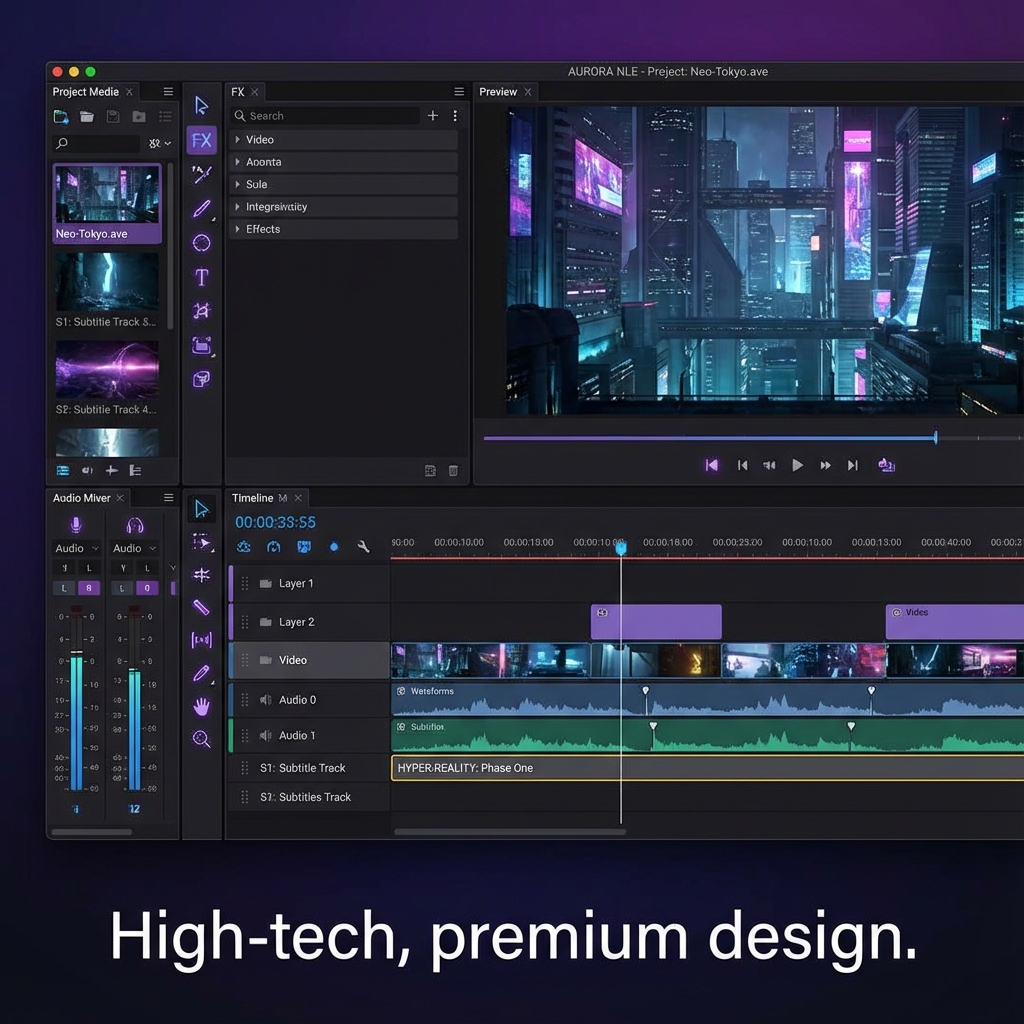This screenshot has height=1024, width=1024.
Task: Open folder icon in Project Media
Action: click(x=87, y=117)
